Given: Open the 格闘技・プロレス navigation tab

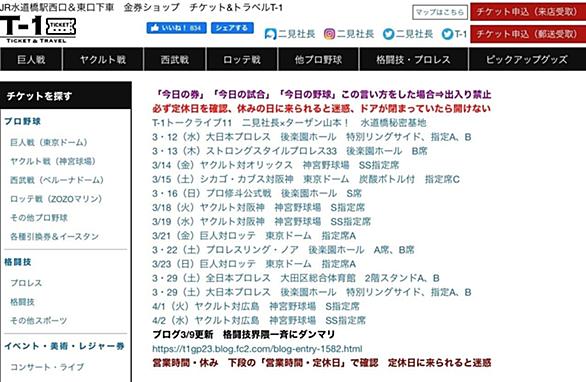Looking at the screenshot, I should (x=413, y=59).
